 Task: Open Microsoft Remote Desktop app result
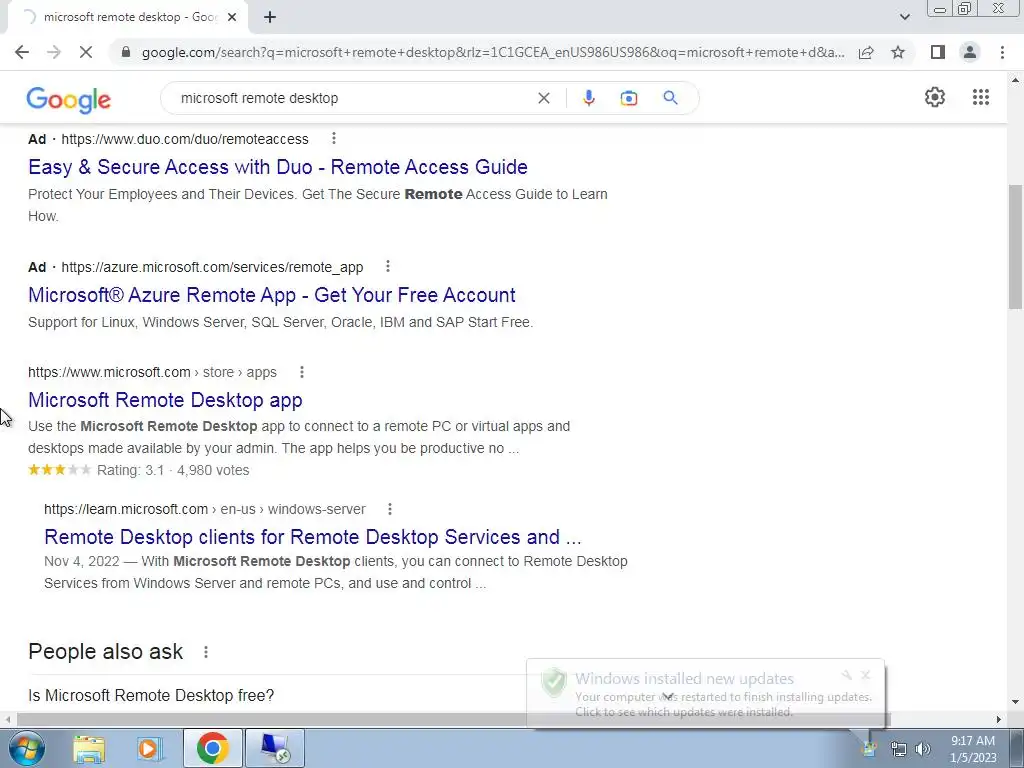[x=165, y=400]
